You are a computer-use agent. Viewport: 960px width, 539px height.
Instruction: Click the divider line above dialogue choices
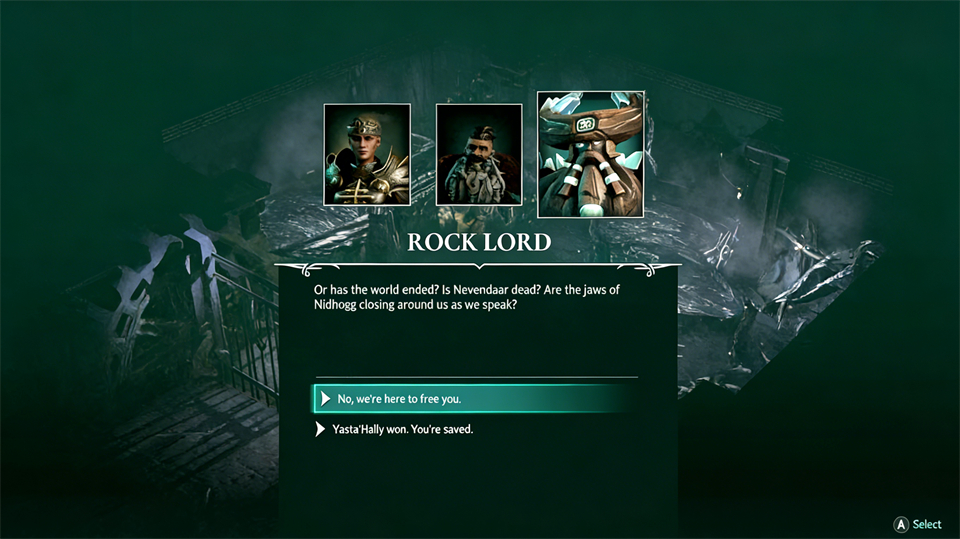pos(476,377)
